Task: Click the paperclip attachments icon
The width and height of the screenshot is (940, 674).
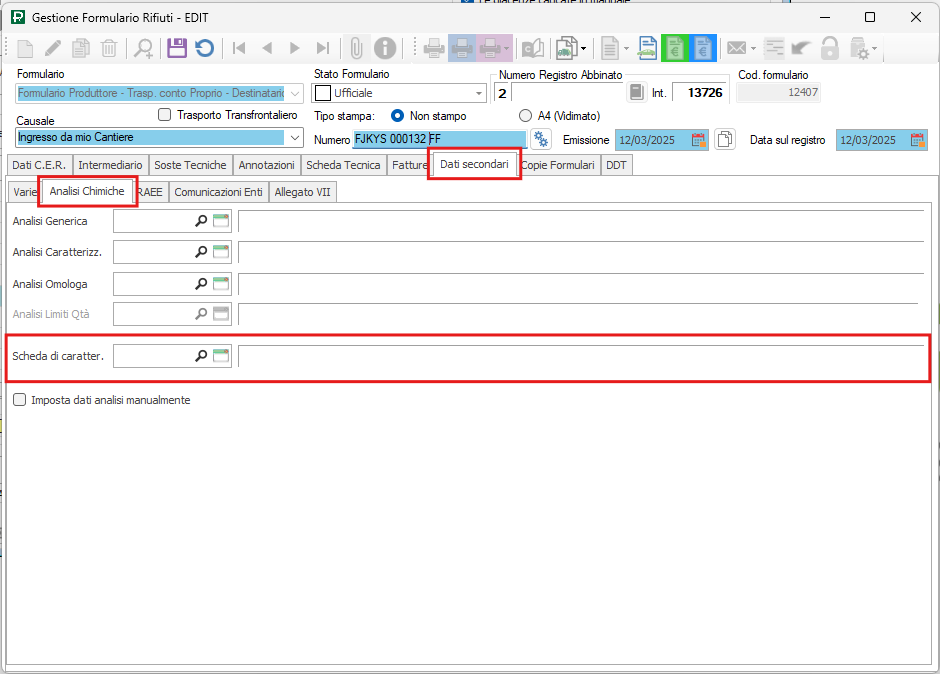Action: click(x=355, y=47)
